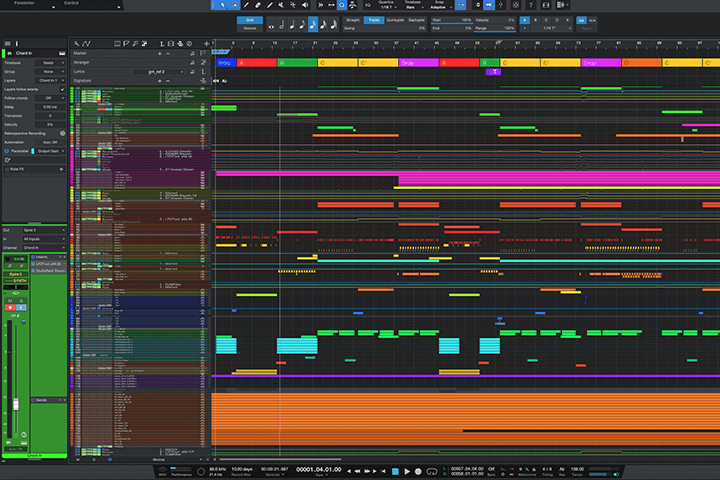Open the channel strip Out dropdown
Image resolution: width=720 pixels, height=480 pixels.
click(x=44, y=230)
